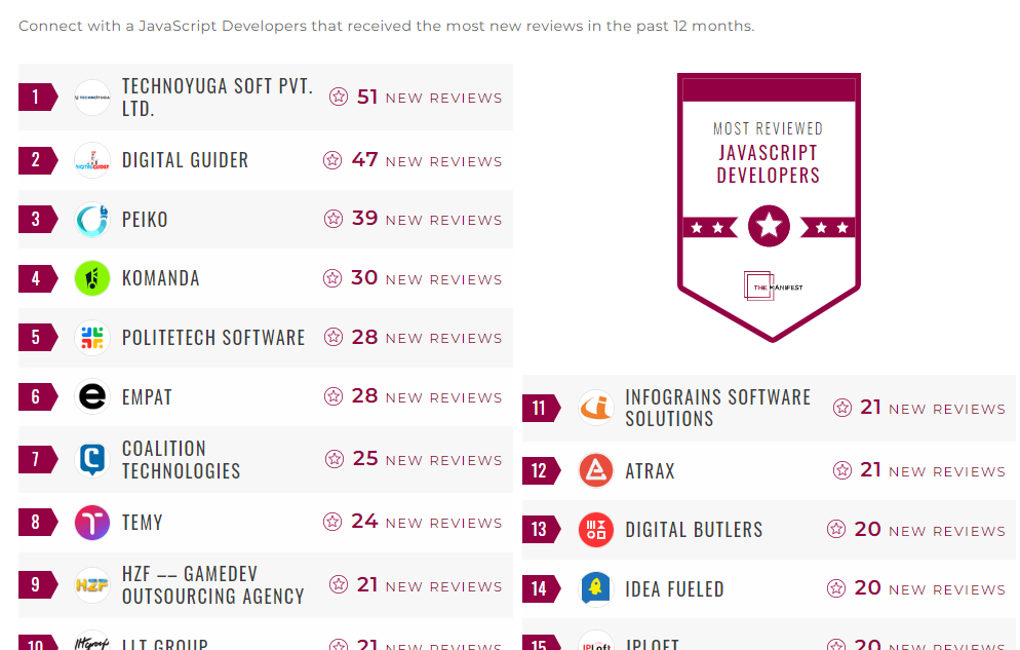Click the Technoyuga Soft company logo
Image resolution: width=1020 pixels, height=650 pixels.
coord(92,97)
